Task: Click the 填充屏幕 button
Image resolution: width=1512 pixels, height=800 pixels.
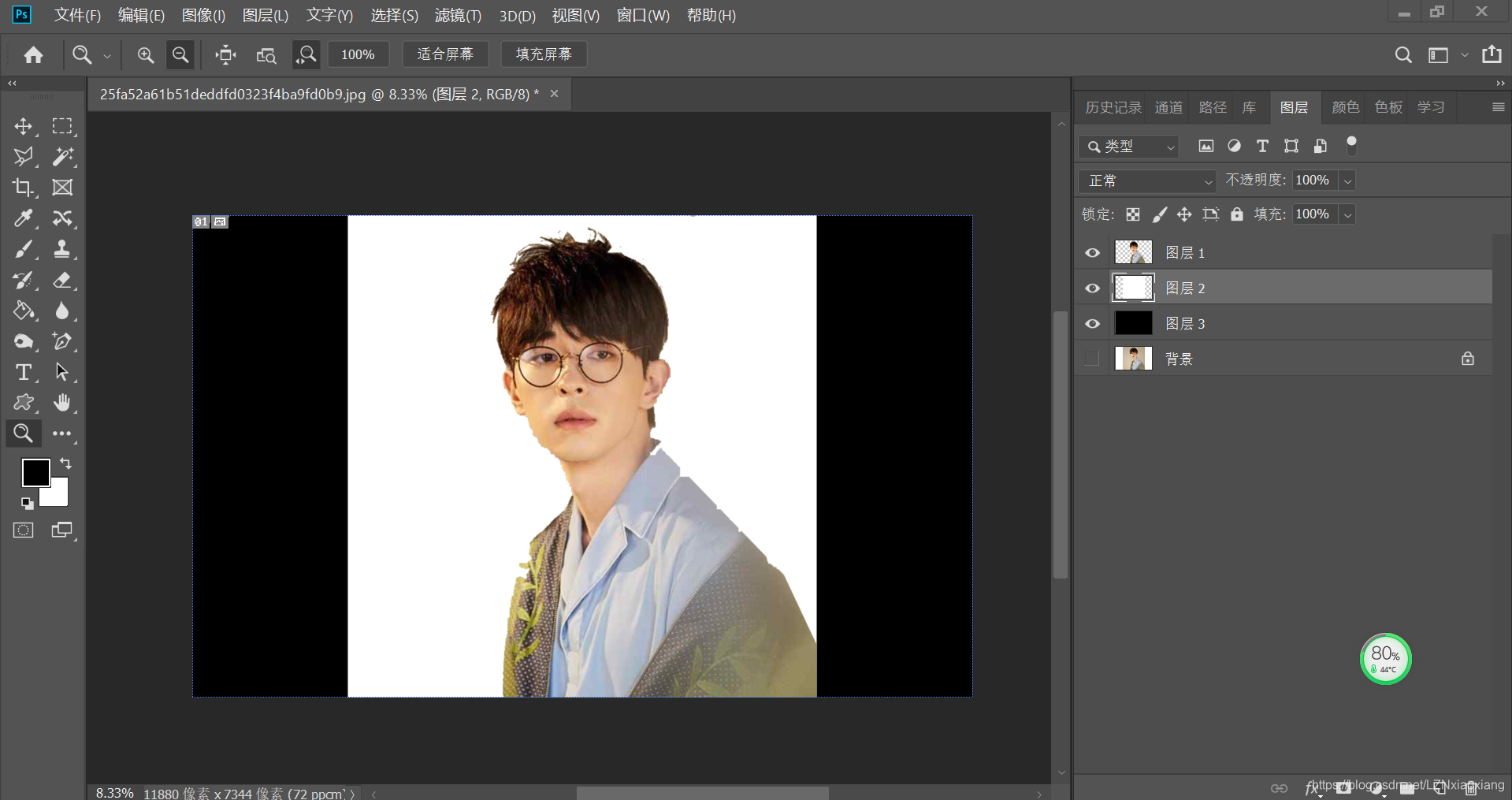Action: (x=544, y=54)
